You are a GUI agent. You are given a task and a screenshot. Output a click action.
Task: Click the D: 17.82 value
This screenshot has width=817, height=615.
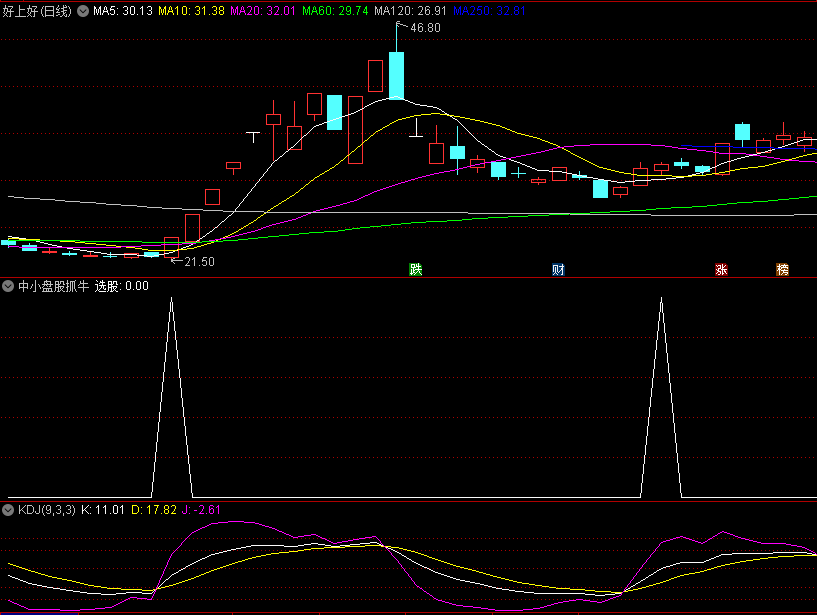pyautogui.click(x=154, y=510)
